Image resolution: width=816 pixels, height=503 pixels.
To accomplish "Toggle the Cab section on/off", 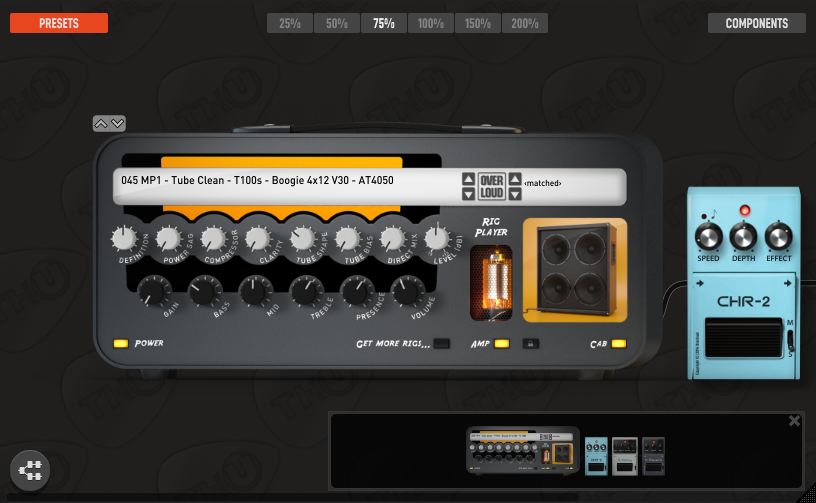I will point(619,343).
